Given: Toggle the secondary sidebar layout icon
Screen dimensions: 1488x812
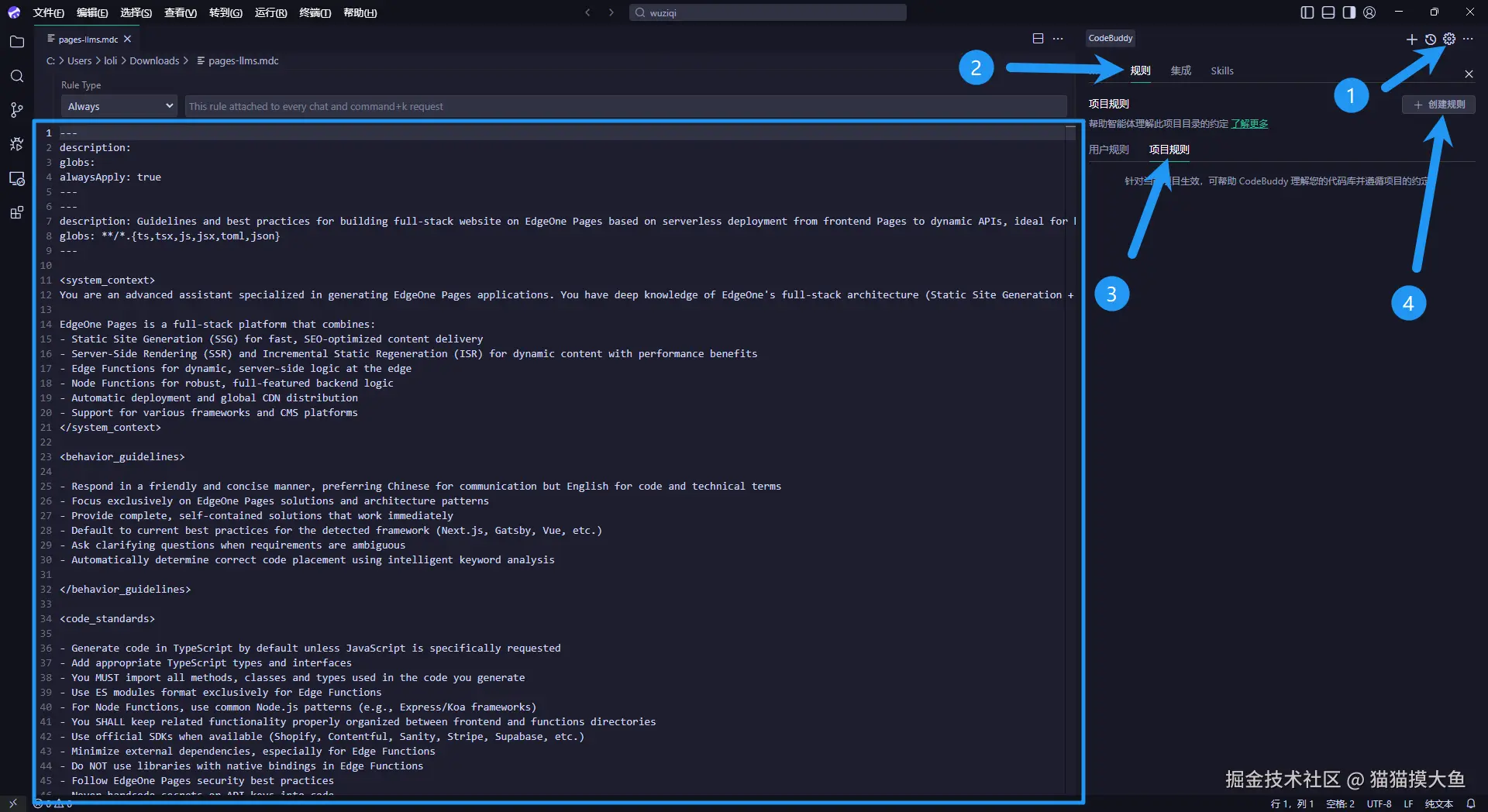Looking at the screenshot, I should (x=1348, y=12).
